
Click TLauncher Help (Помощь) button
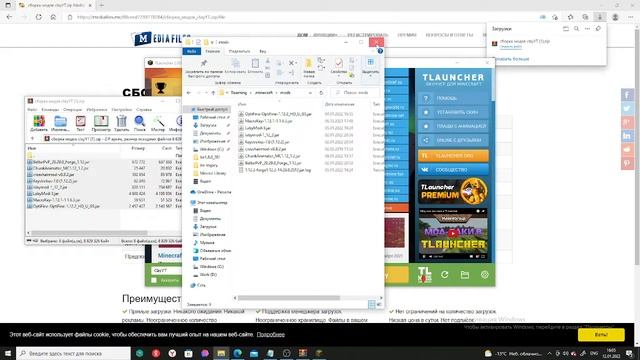coord(453,98)
